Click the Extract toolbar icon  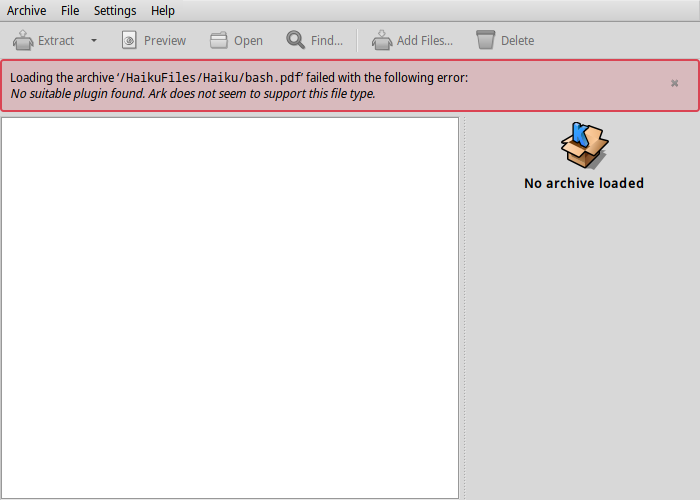[x=23, y=40]
